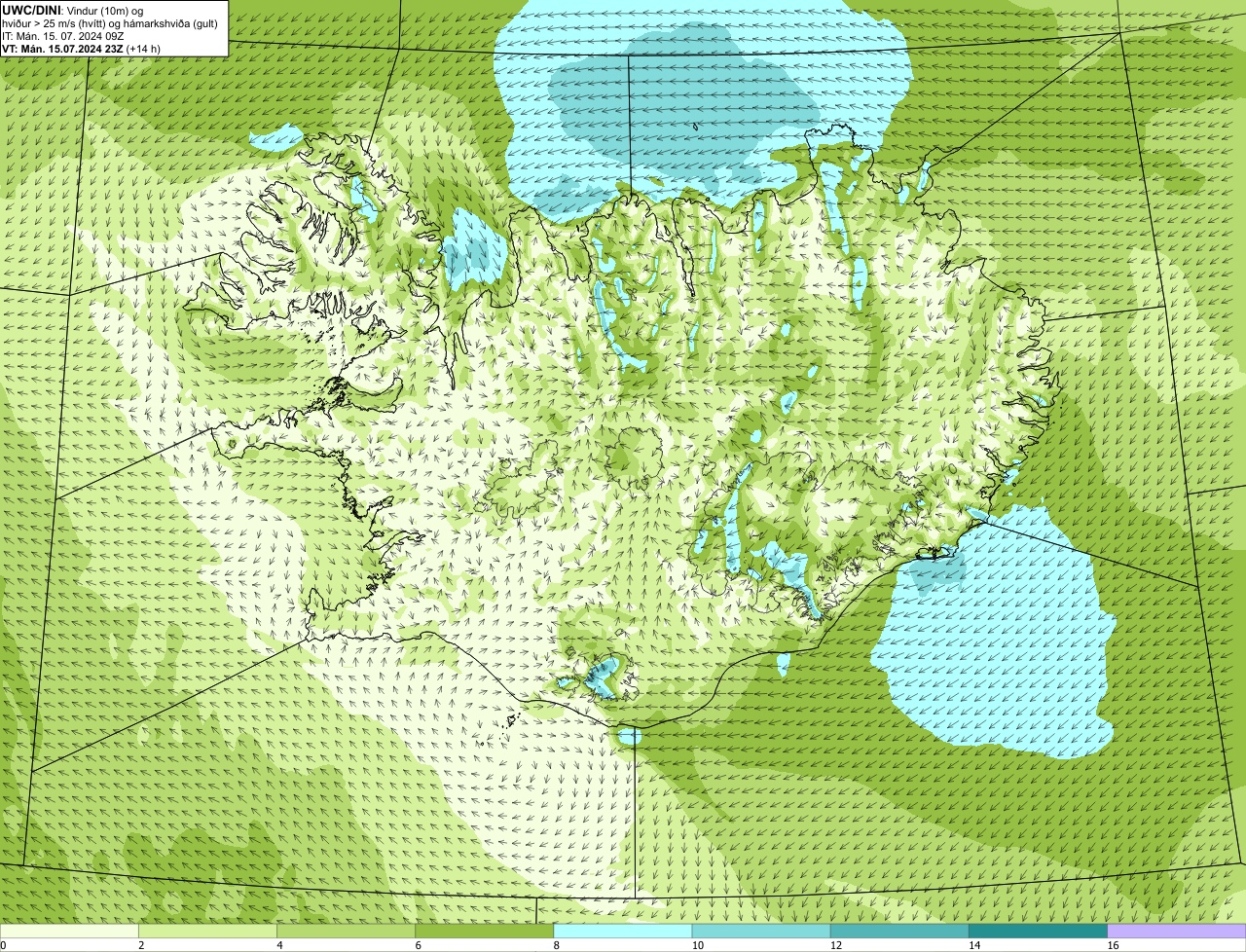Click the 10–12 m/s cyan legend swatch
The image size is (1246, 952).
click(761, 932)
